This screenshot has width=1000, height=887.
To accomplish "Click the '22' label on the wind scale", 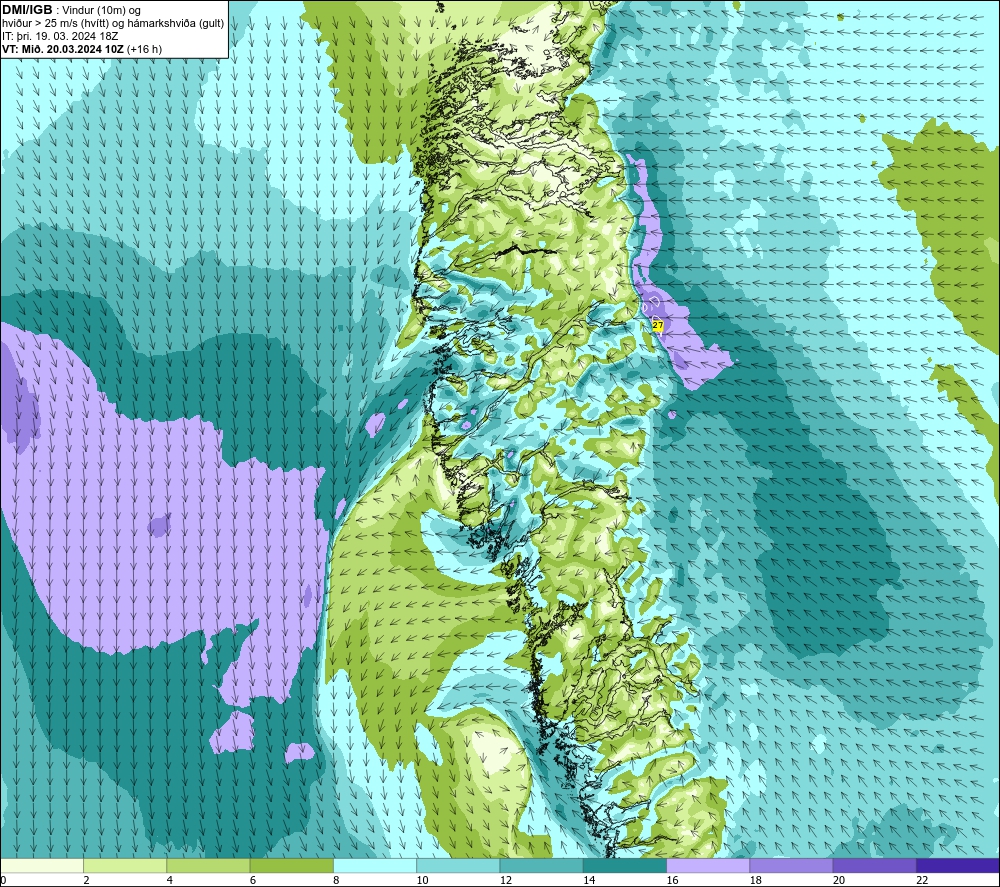I will [922, 880].
